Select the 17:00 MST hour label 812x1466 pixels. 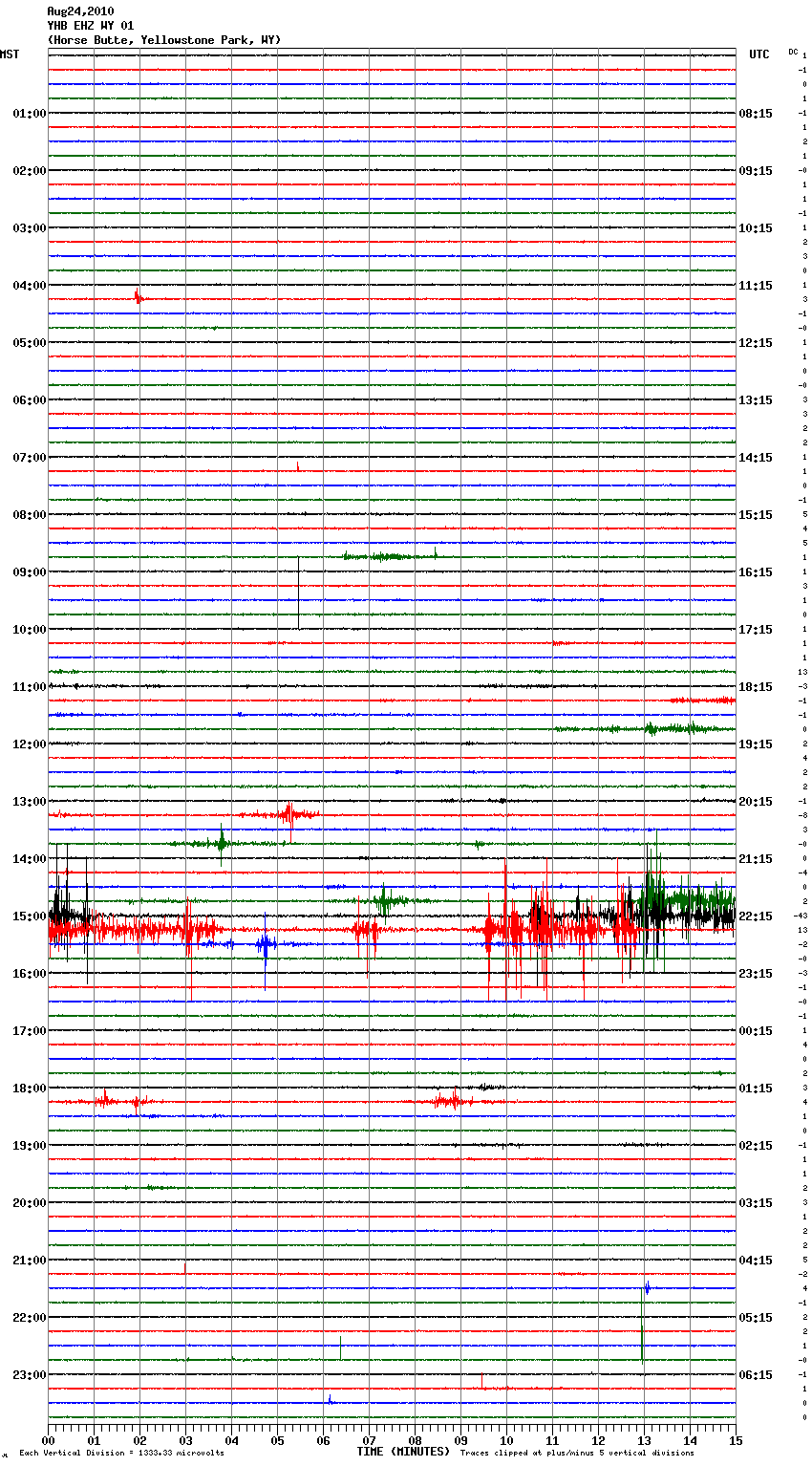(30, 1031)
